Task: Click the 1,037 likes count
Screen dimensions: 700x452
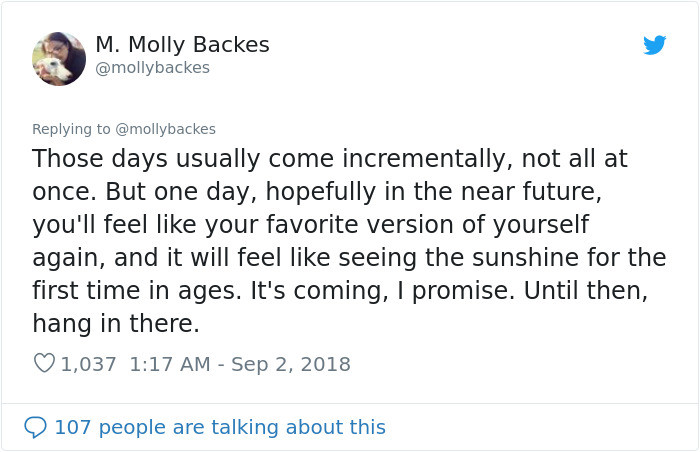Action: point(88,364)
